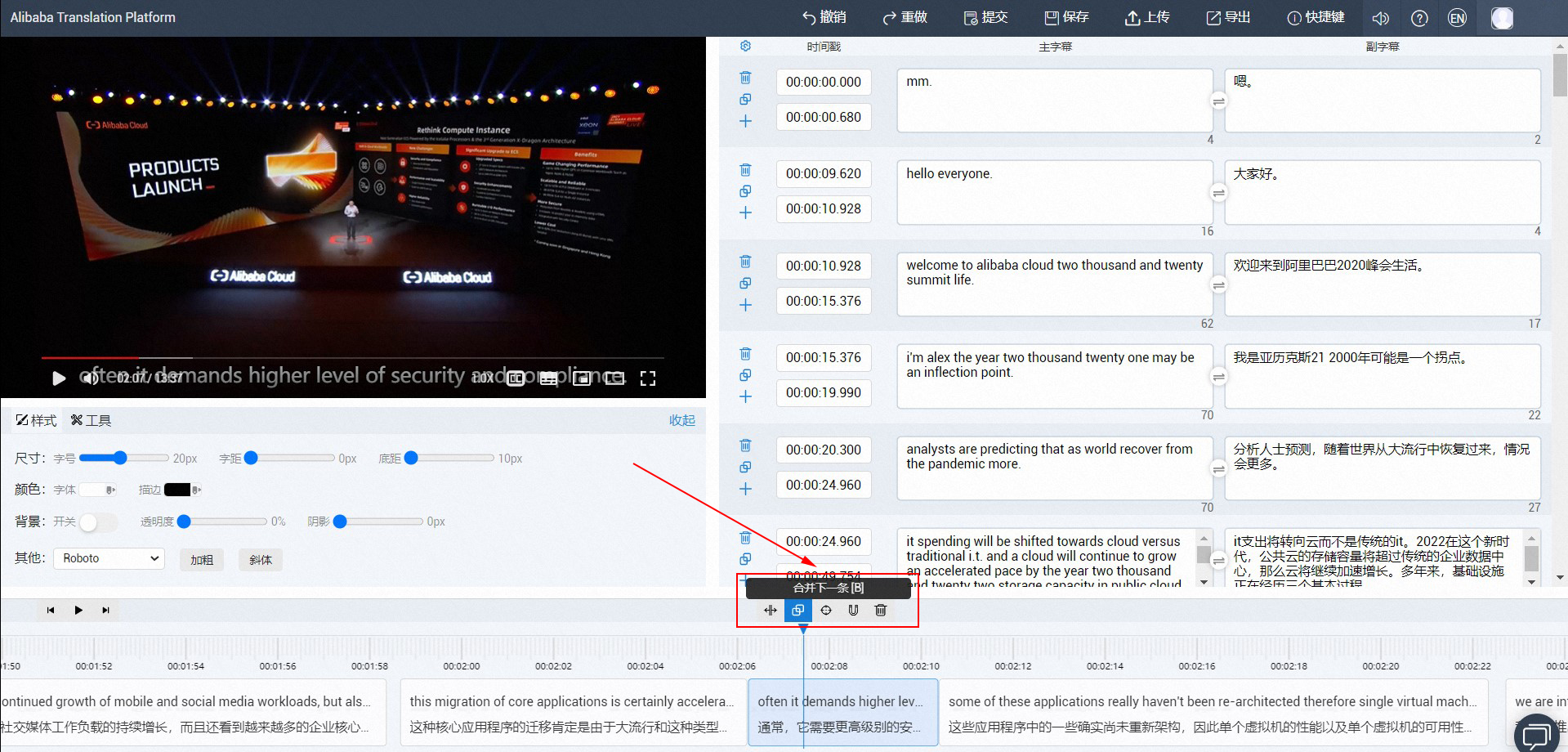This screenshot has height=752, width=1568.
Task: Click the speaker sound icon in header
Action: [x=1381, y=18]
